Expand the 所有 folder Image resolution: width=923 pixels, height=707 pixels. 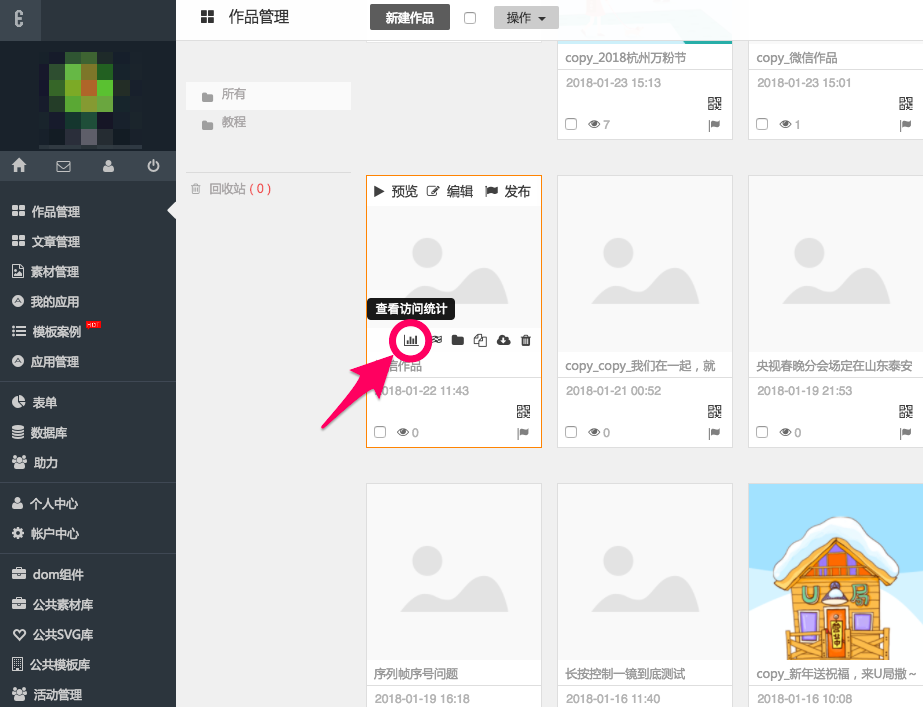(233, 95)
